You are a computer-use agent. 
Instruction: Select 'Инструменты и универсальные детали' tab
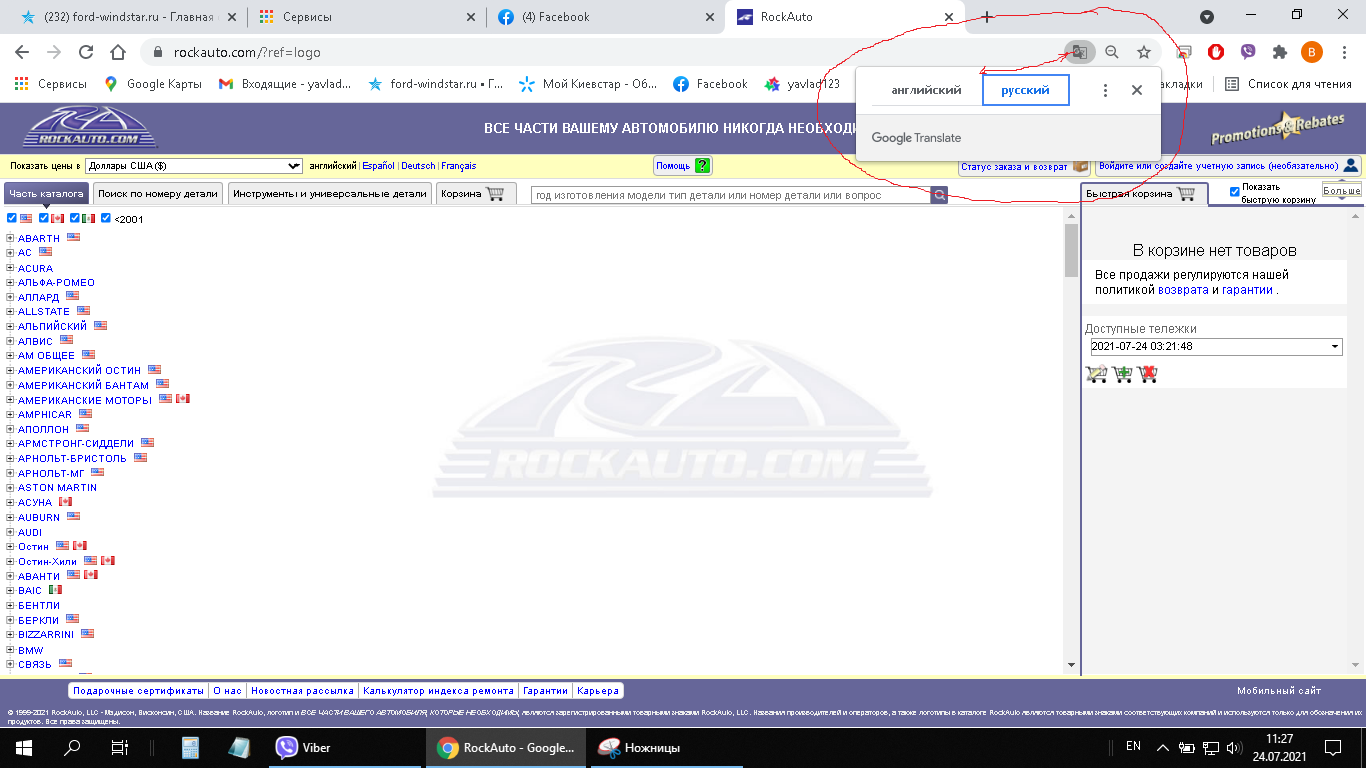(x=330, y=194)
